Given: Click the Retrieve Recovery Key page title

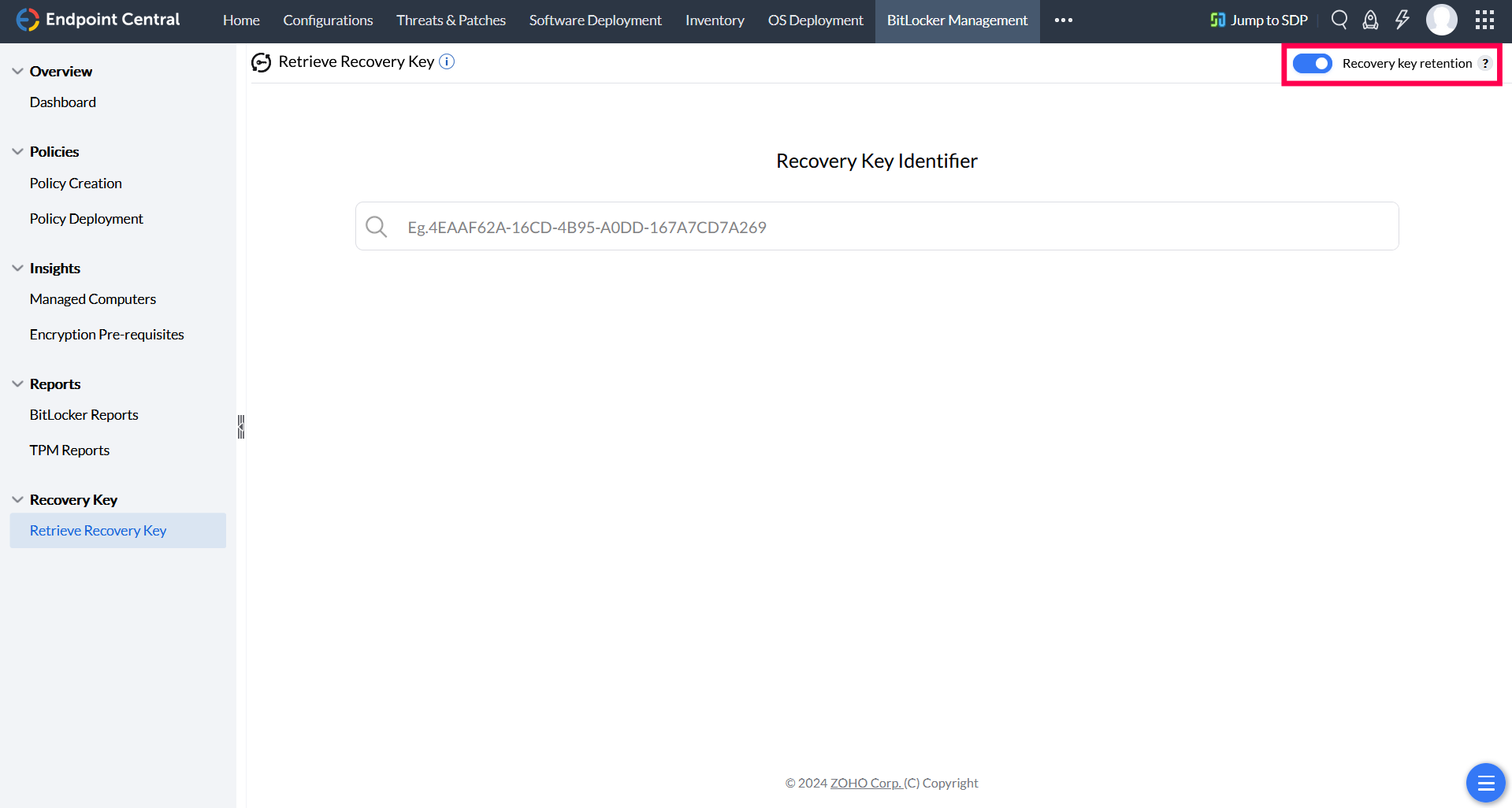Looking at the screenshot, I should (356, 61).
